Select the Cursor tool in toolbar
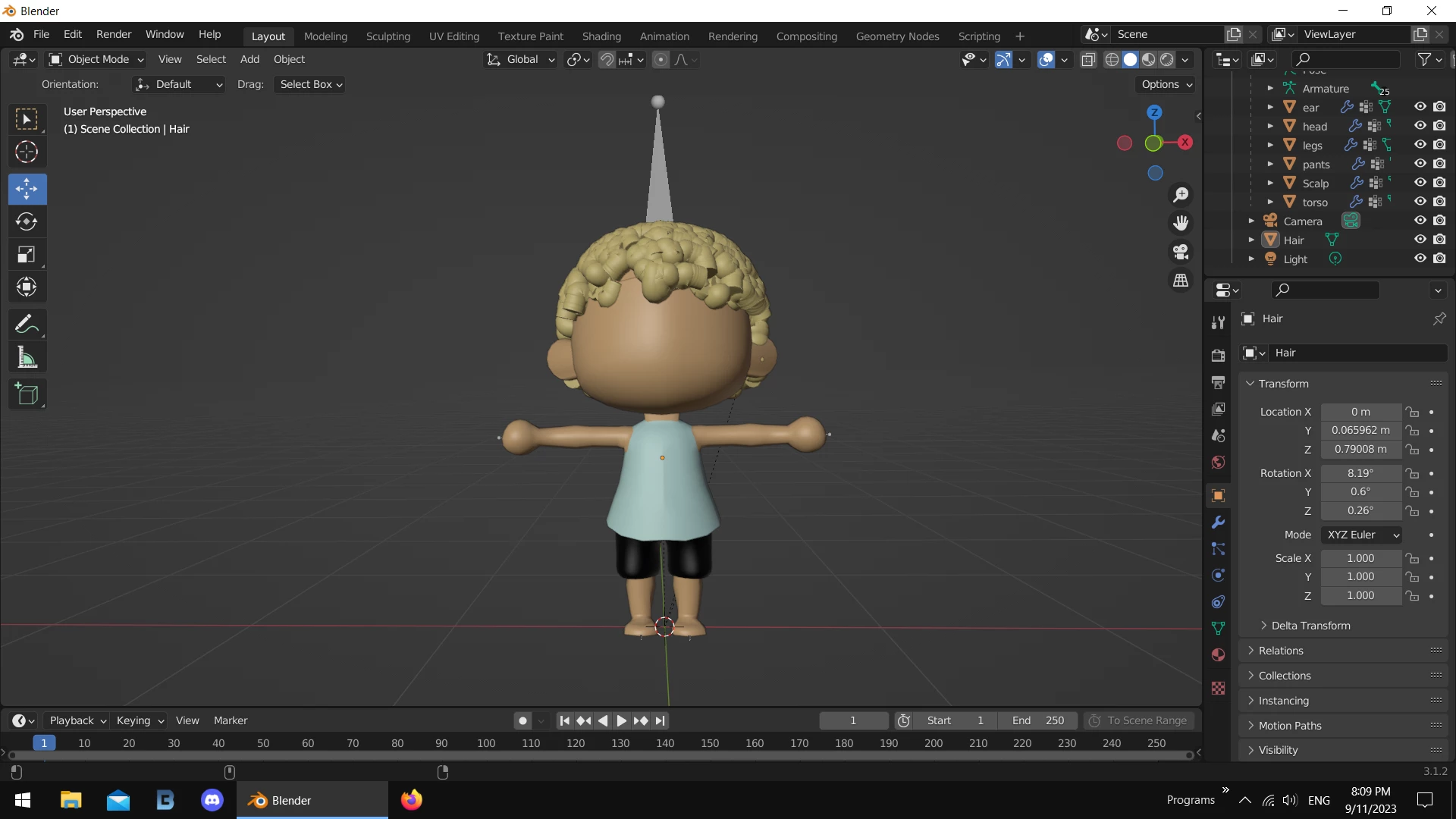The width and height of the screenshot is (1456, 819). (27, 152)
